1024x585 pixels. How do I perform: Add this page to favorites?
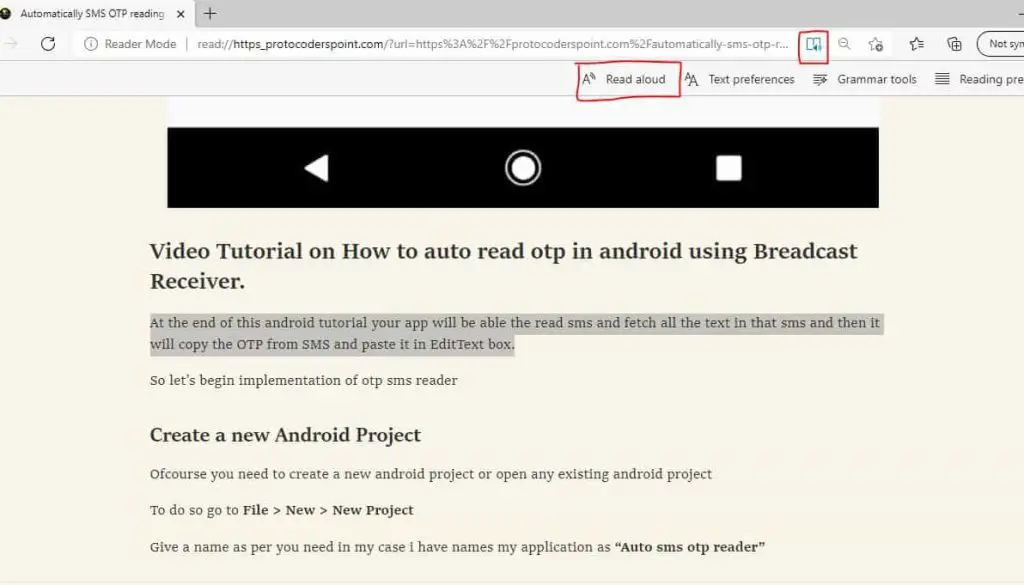click(876, 44)
